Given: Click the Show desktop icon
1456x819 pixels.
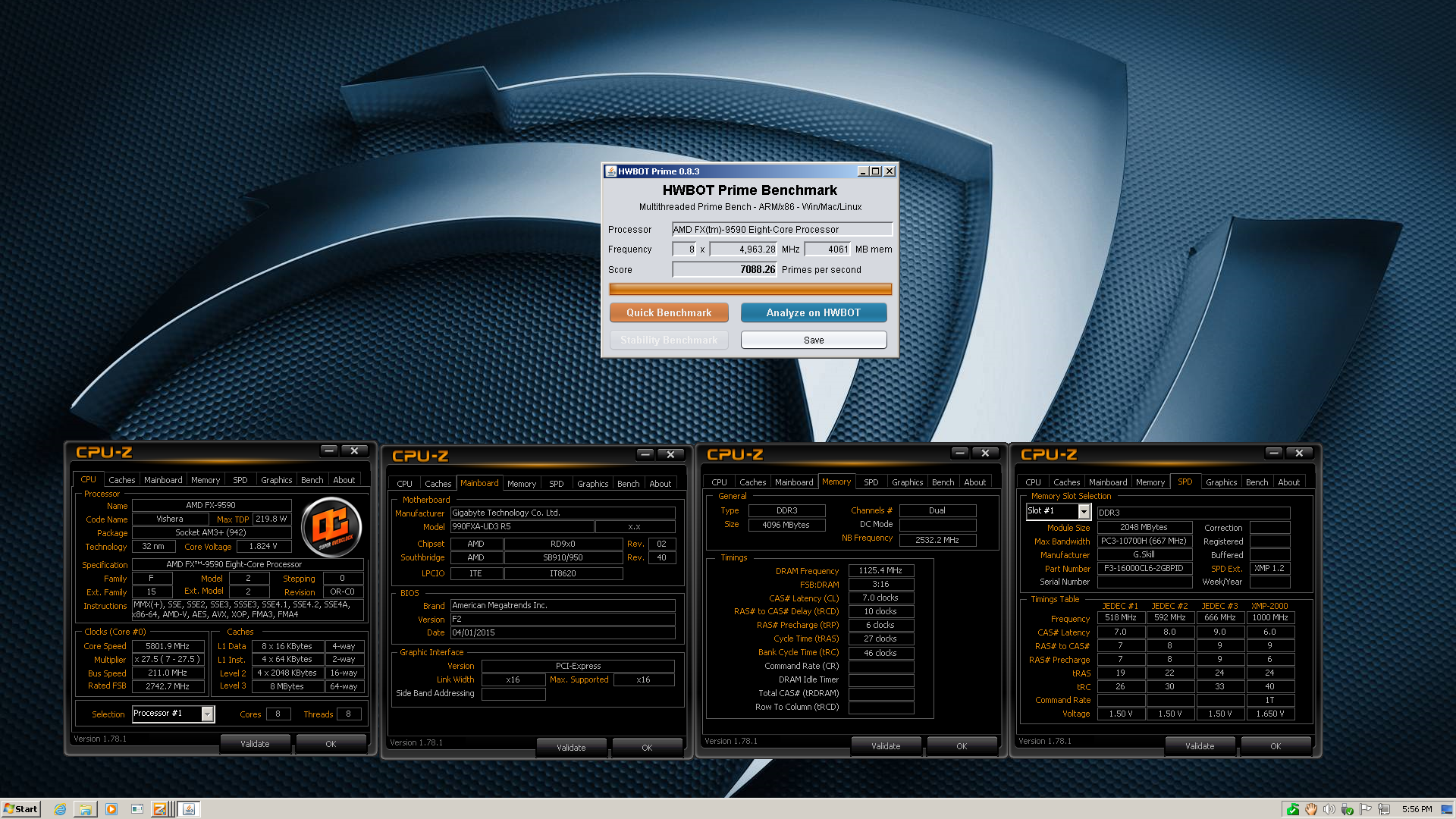Looking at the screenshot, I should tap(1447, 809).
